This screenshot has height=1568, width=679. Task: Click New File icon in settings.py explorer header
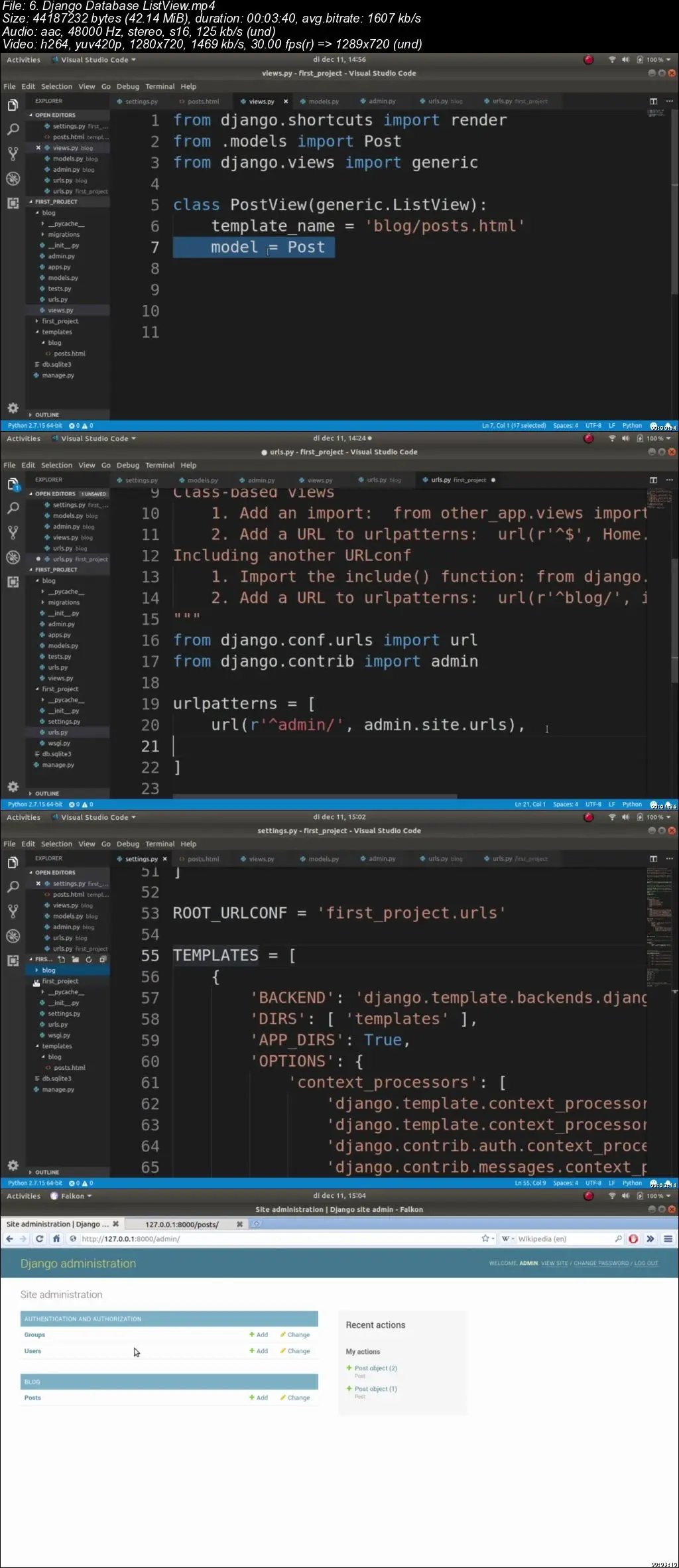(x=62, y=959)
